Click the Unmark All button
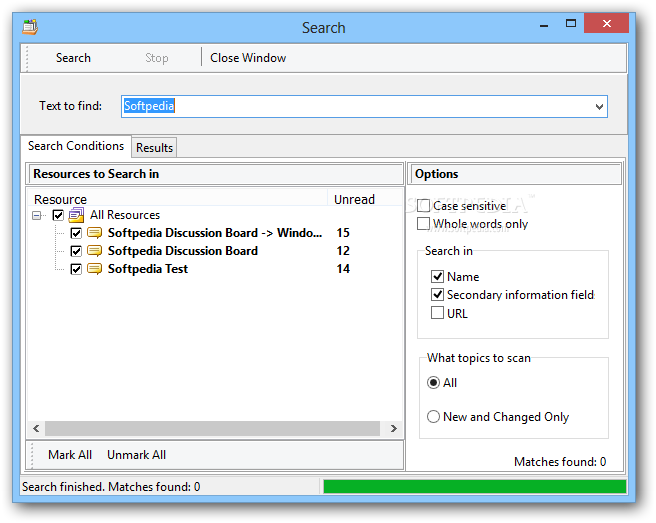The width and height of the screenshot is (656, 523). coord(136,455)
